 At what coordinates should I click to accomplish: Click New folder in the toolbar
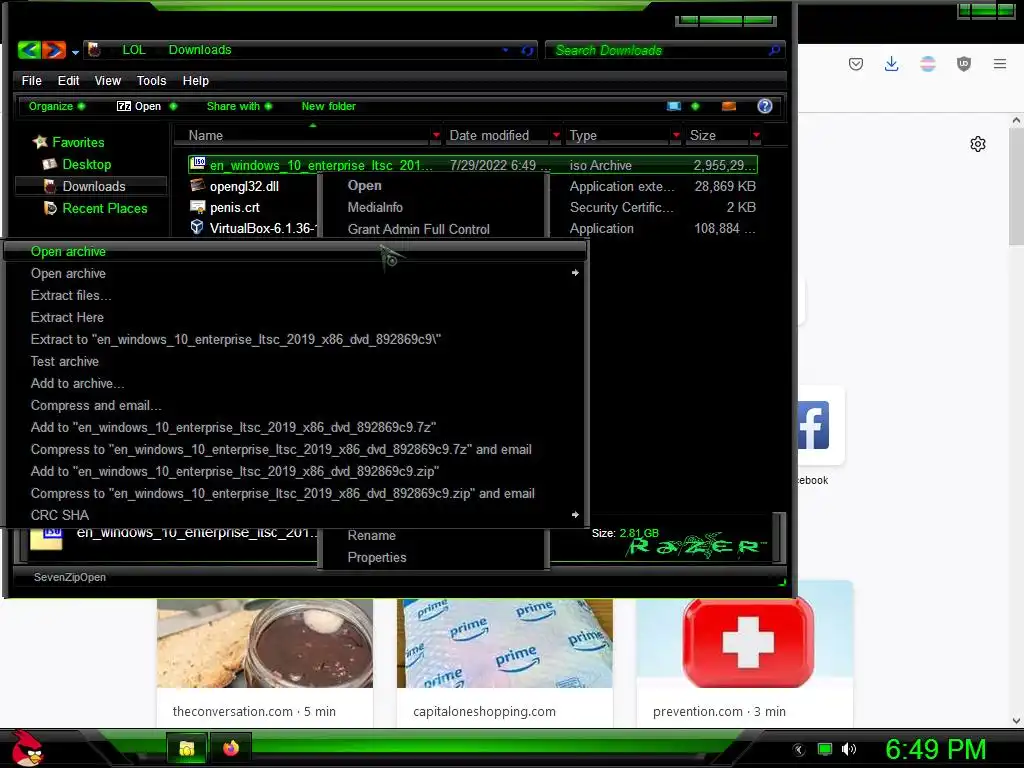328,106
